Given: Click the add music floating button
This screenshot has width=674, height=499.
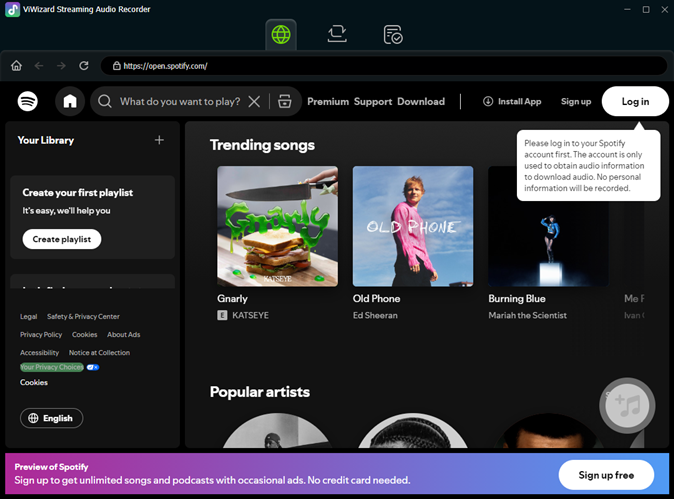Looking at the screenshot, I should point(627,405).
